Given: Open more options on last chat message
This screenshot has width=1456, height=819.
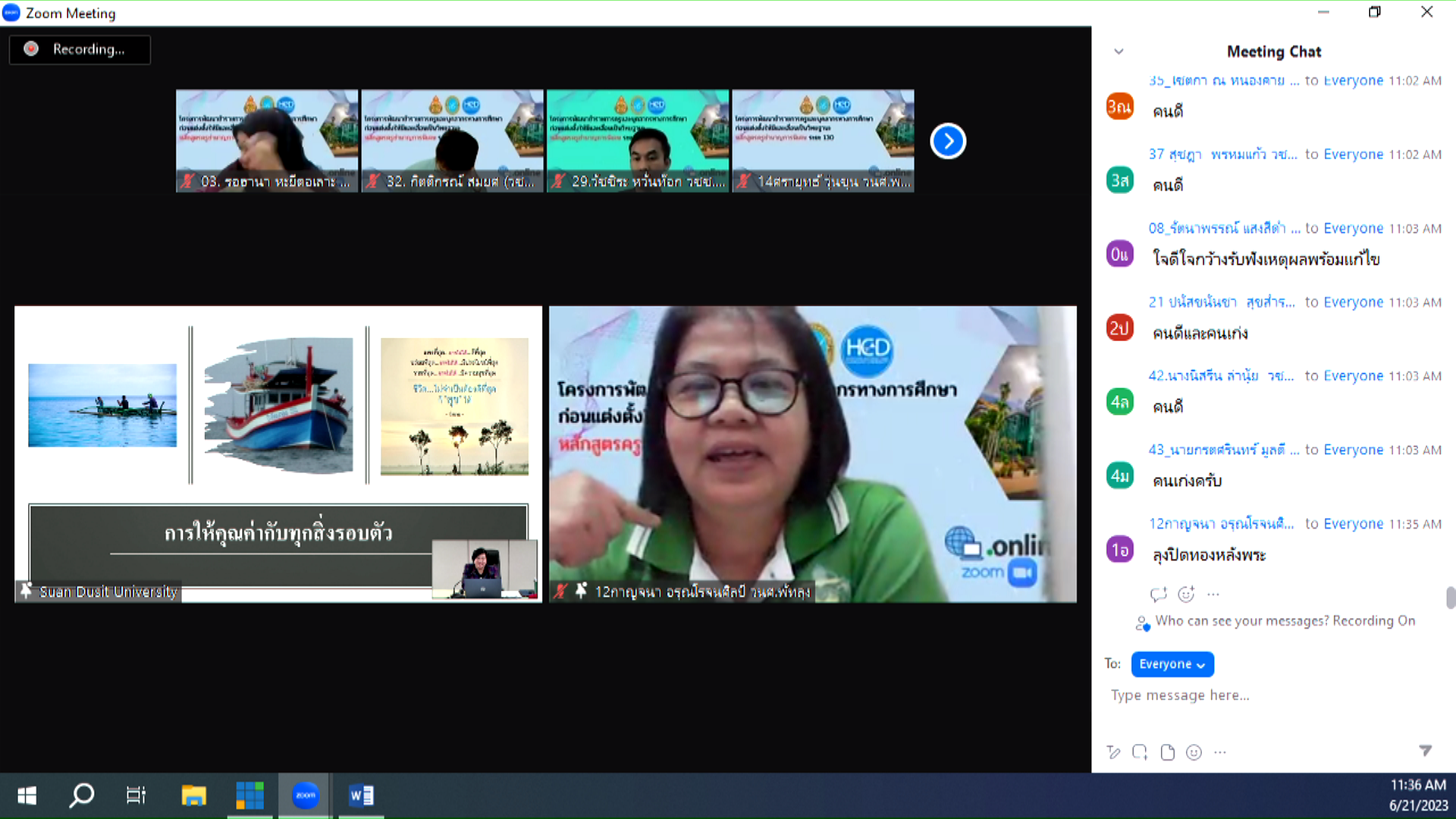Looking at the screenshot, I should point(1213,595).
